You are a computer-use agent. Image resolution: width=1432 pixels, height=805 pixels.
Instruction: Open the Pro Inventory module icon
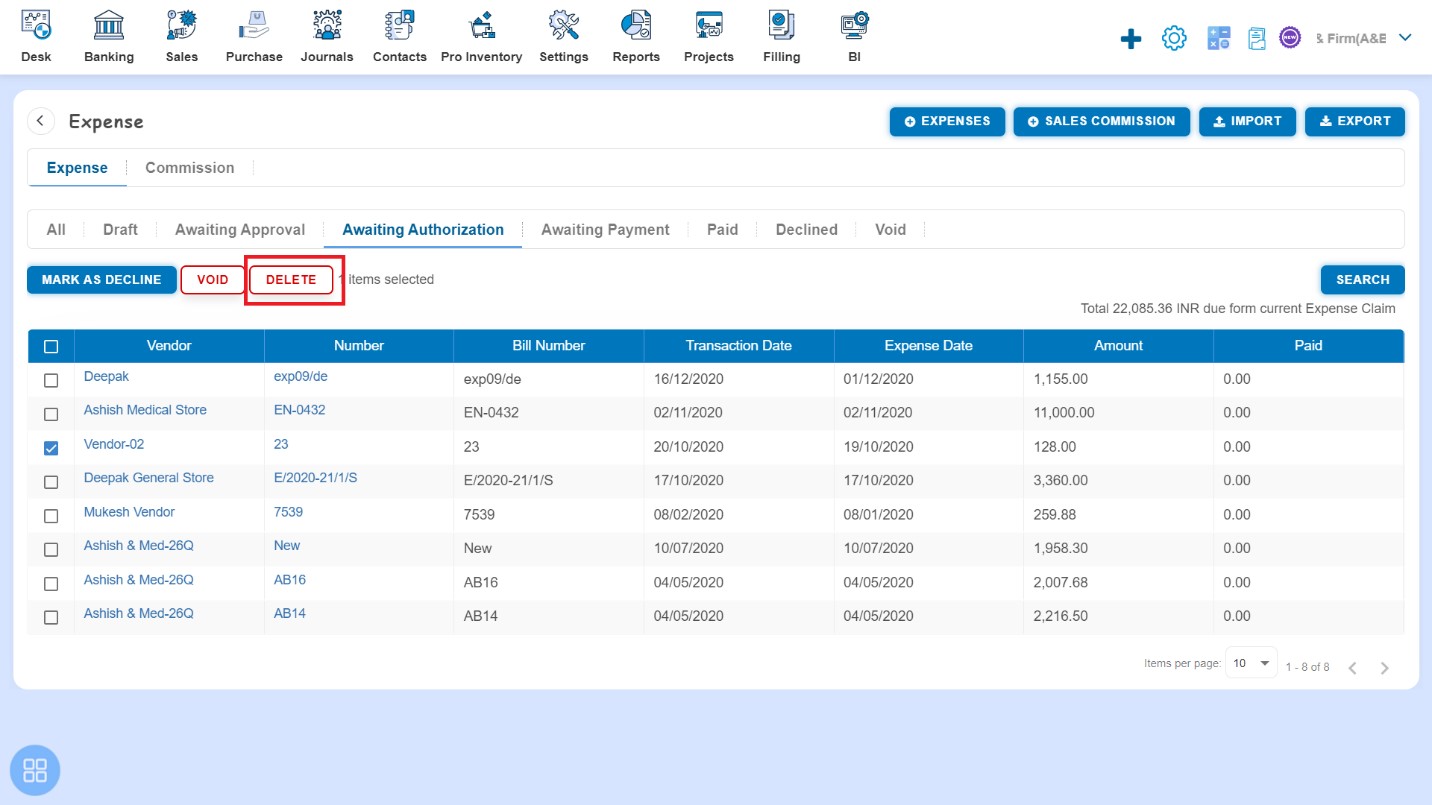[482, 25]
